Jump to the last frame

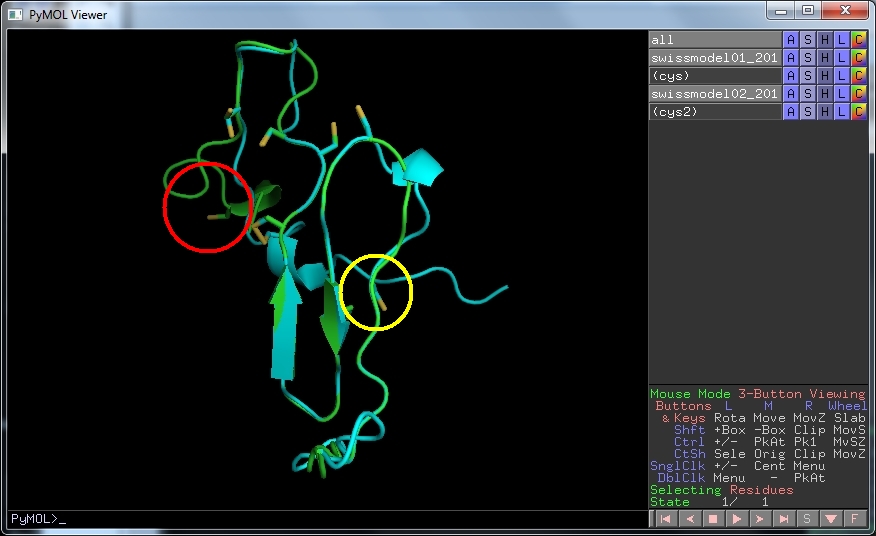[784, 519]
